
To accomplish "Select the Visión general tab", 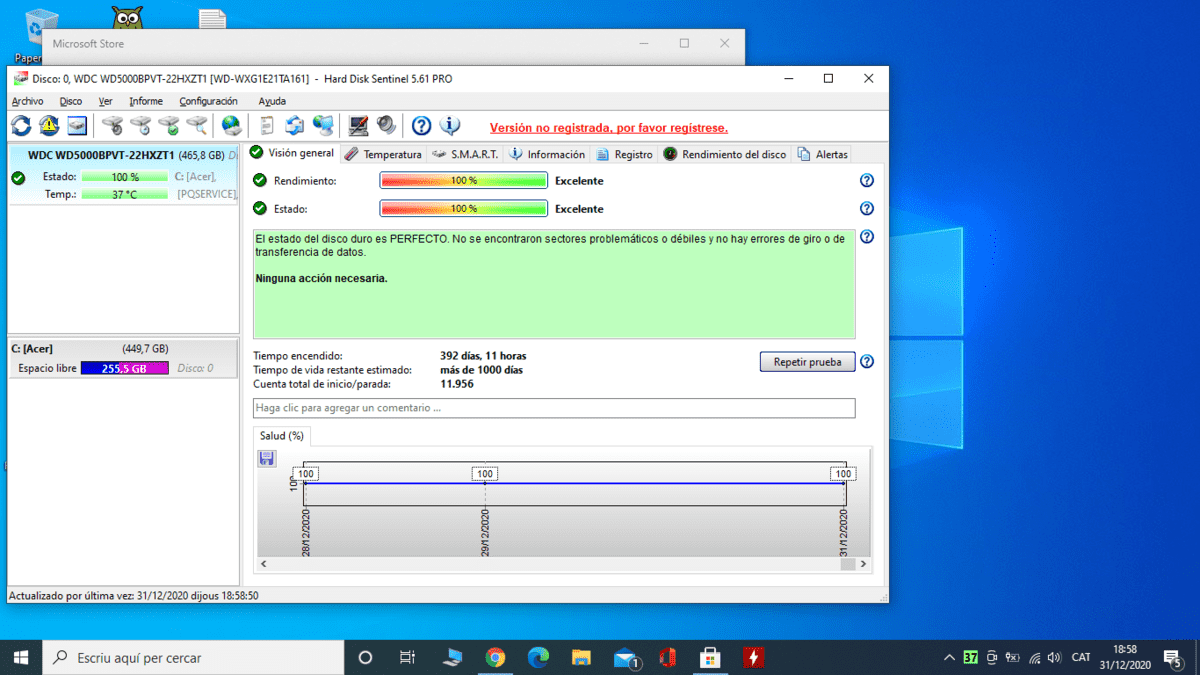I will 292,153.
